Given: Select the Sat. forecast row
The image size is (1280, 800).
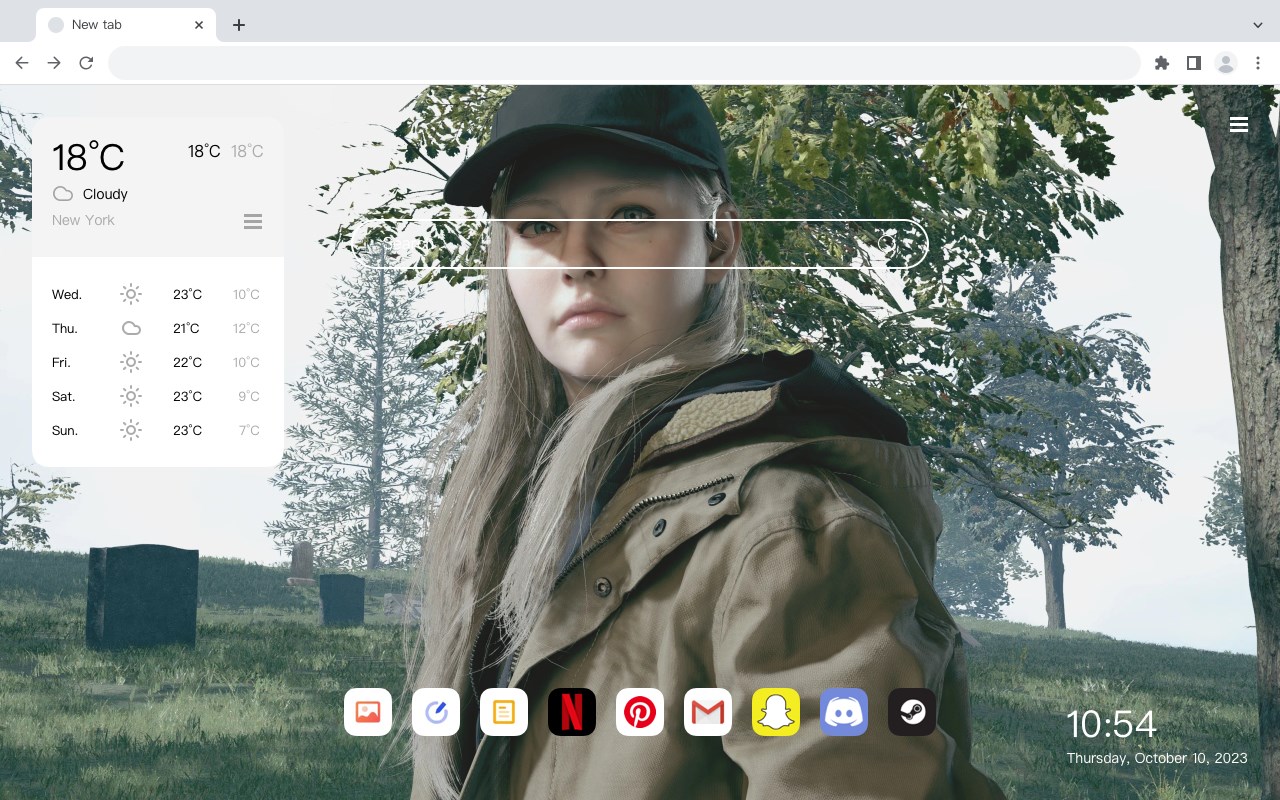Looking at the screenshot, I should [x=158, y=396].
